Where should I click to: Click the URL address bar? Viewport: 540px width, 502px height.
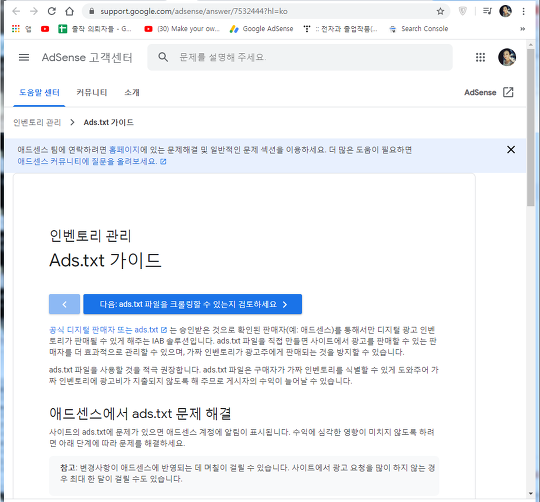click(265, 11)
